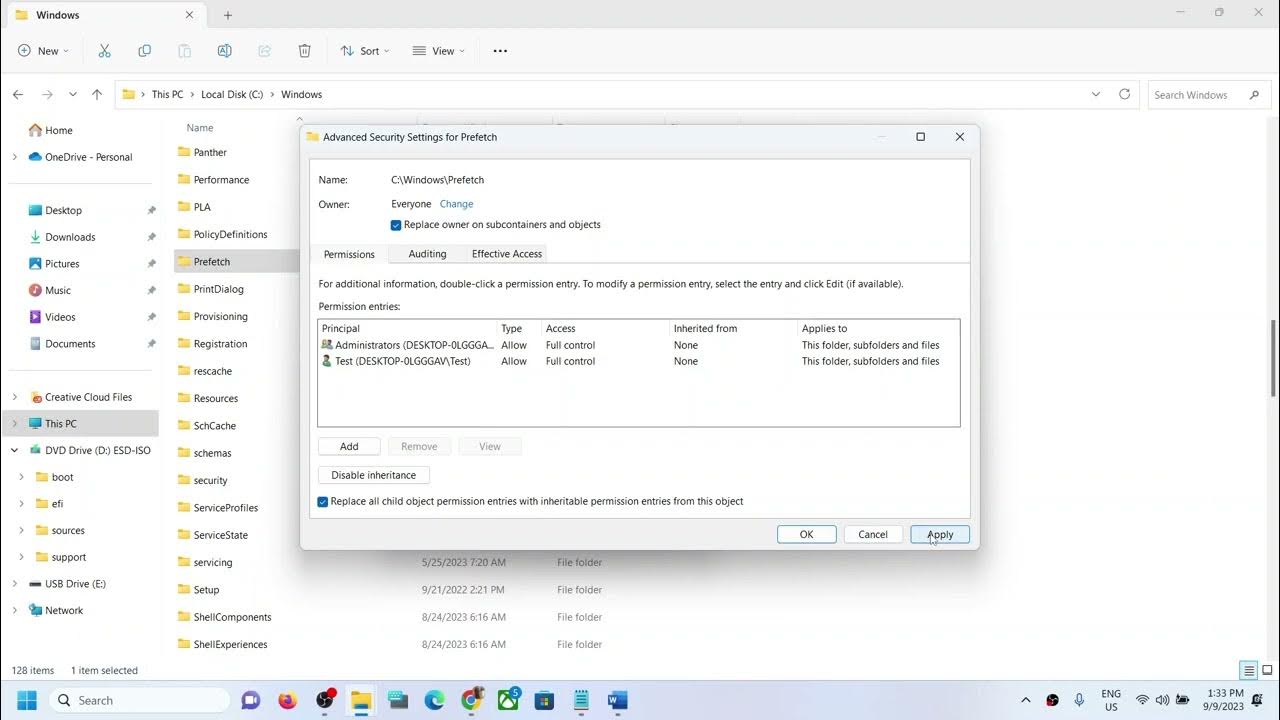Expand recent locations chevron
Image resolution: width=1280 pixels, height=720 pixels.
click(72, 94)
